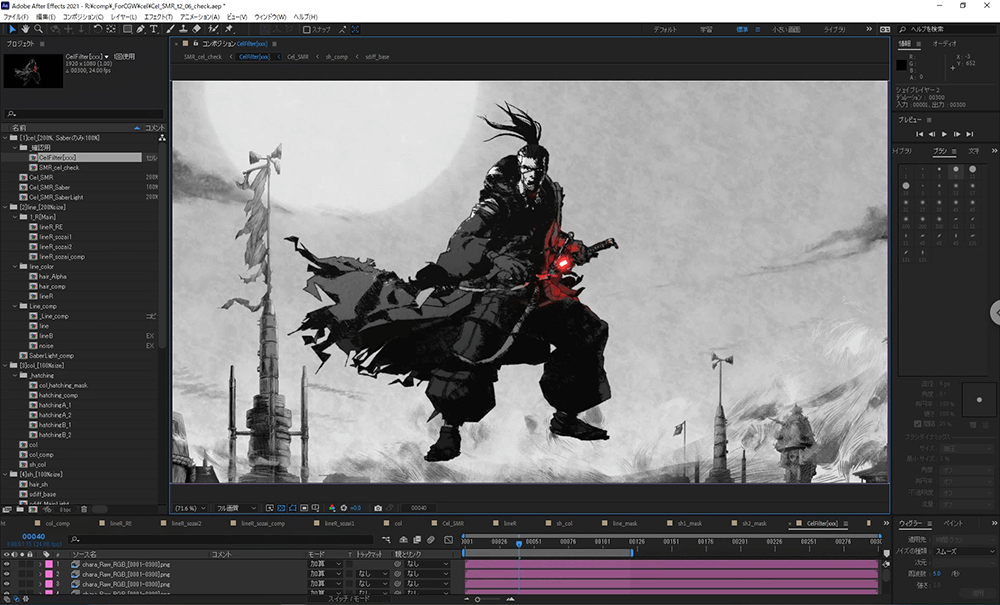The width and height of the screenshot is (1000, 605).
Task: Open blend mode dropdown 加算 for layer 1
Action: coord(325,564)
